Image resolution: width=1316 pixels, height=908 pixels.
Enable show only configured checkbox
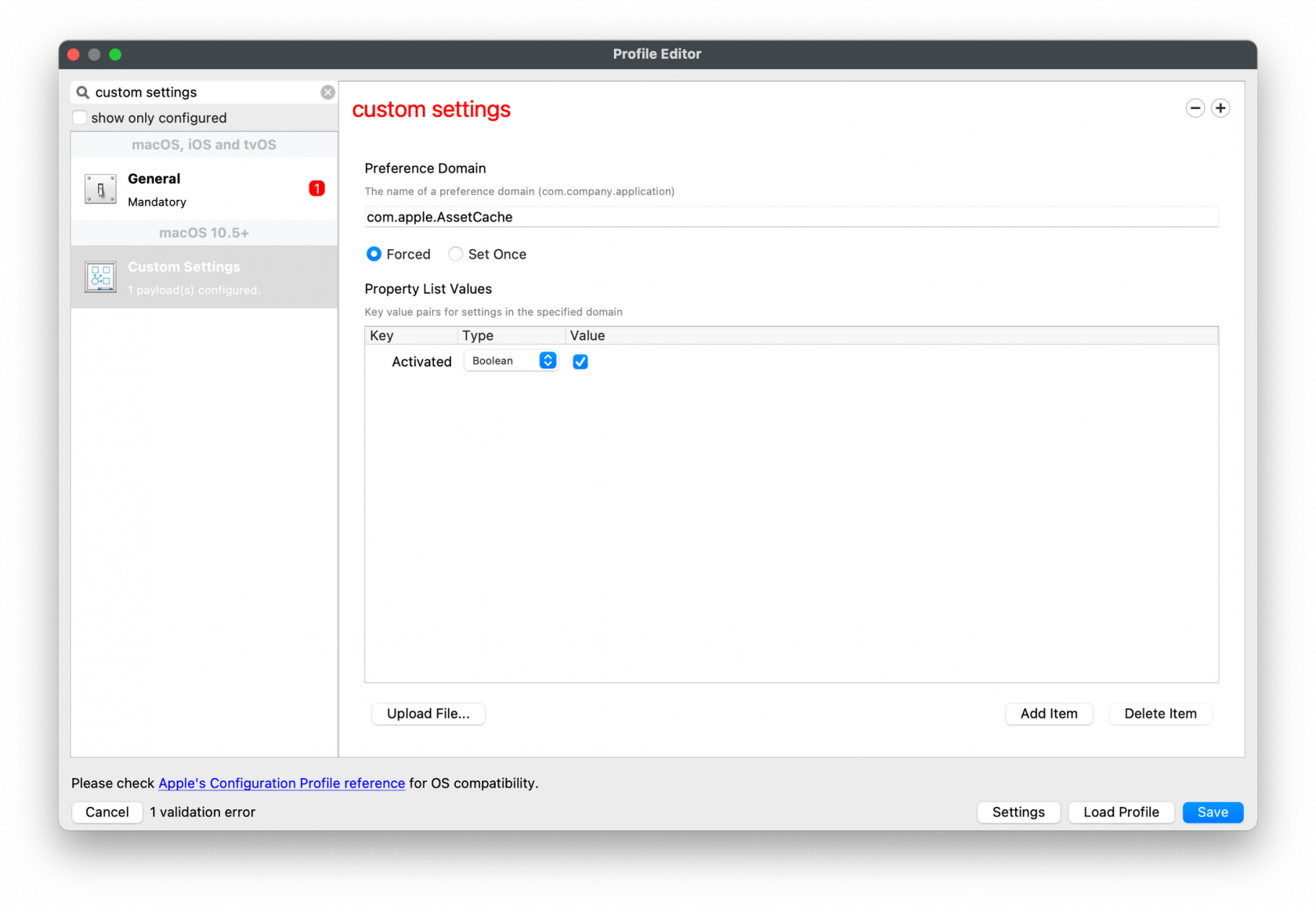tap(80, 118)
